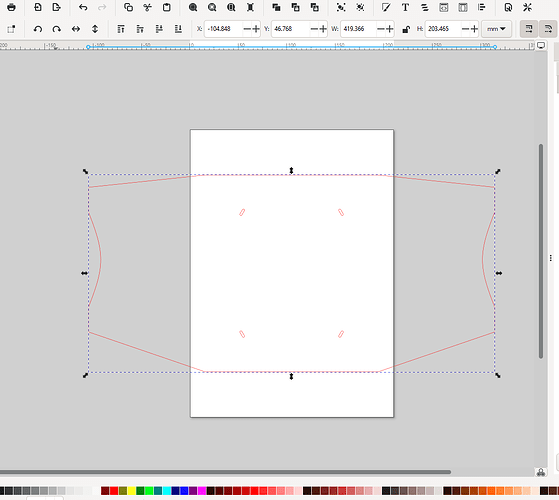559x500 pixels.
Task: Click the Cut scissors icon
Action: (x=148, y=7)
